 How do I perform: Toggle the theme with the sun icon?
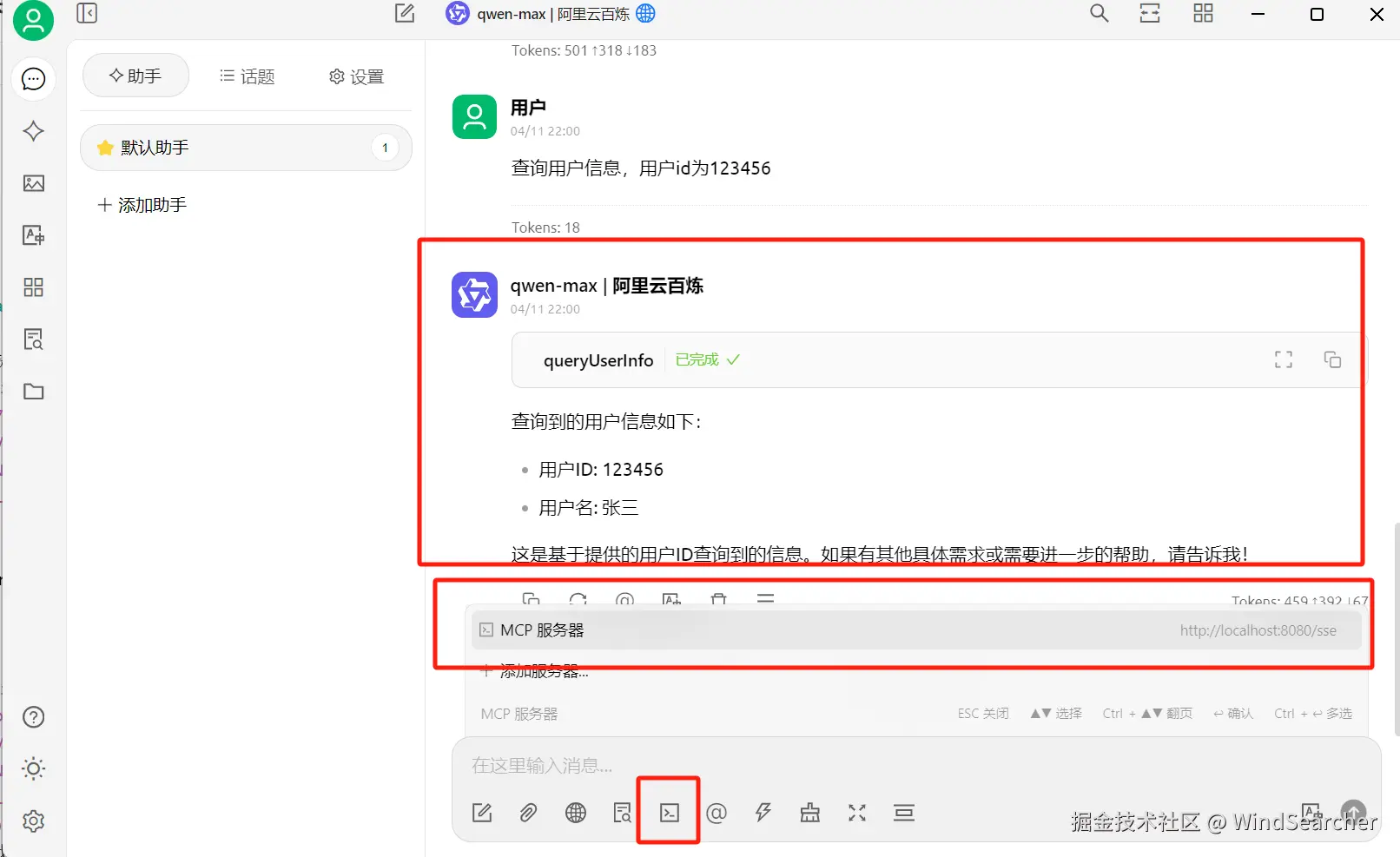point(33,768)
